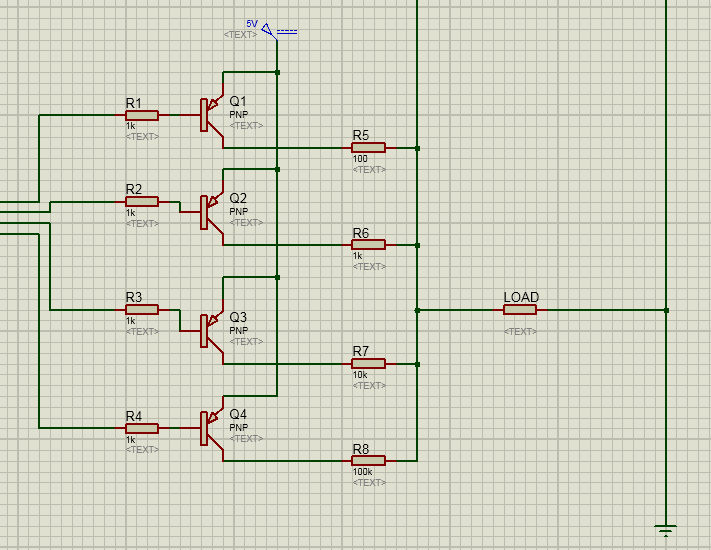
Task: Click the <TEXT> placeholder beside 5V terminal
Action: click(x=240, y=34)
